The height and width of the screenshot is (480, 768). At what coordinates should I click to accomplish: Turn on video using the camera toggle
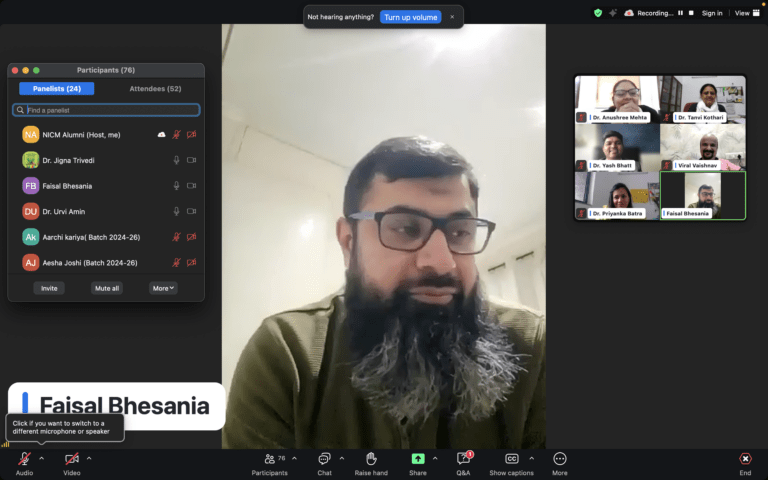tap(72, 458)
